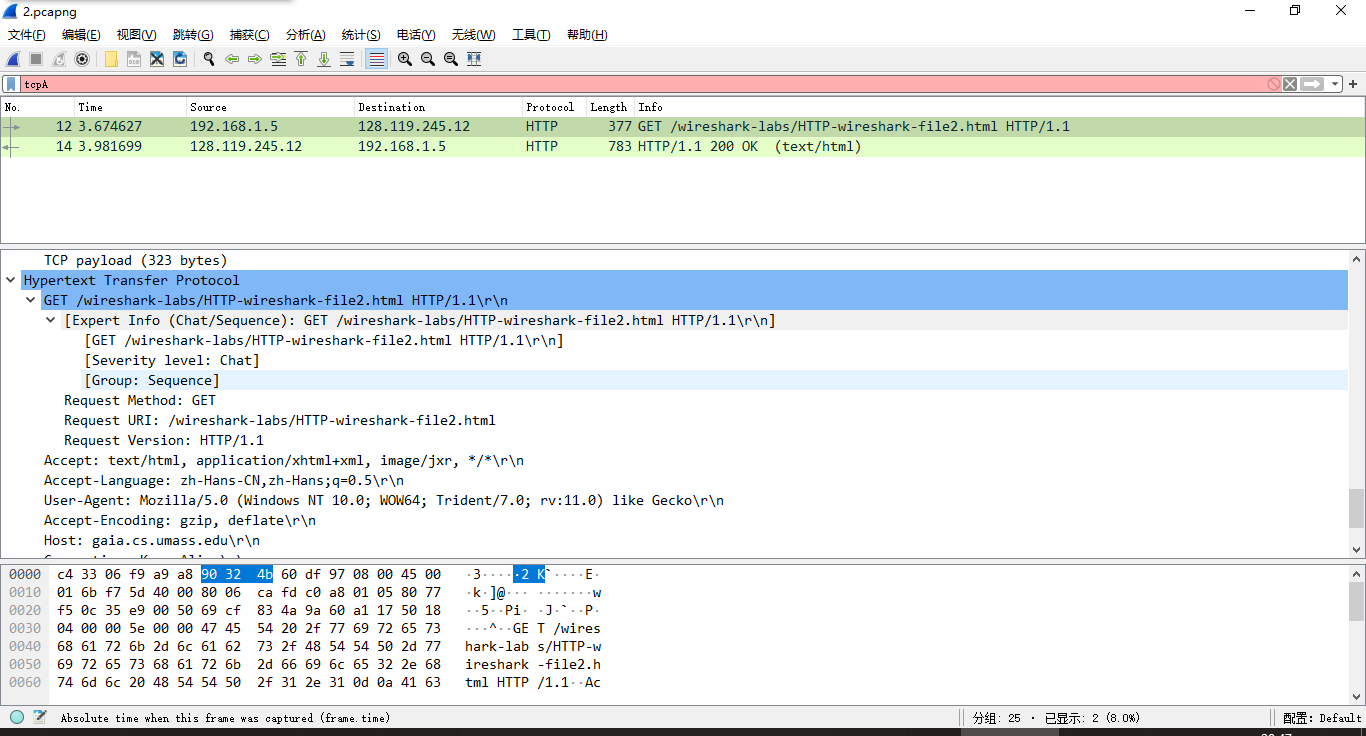1366x736 pixels.
Task: Select packet 14 HTTP/1.1 200 OK row
Action: (x=600, y=147)
